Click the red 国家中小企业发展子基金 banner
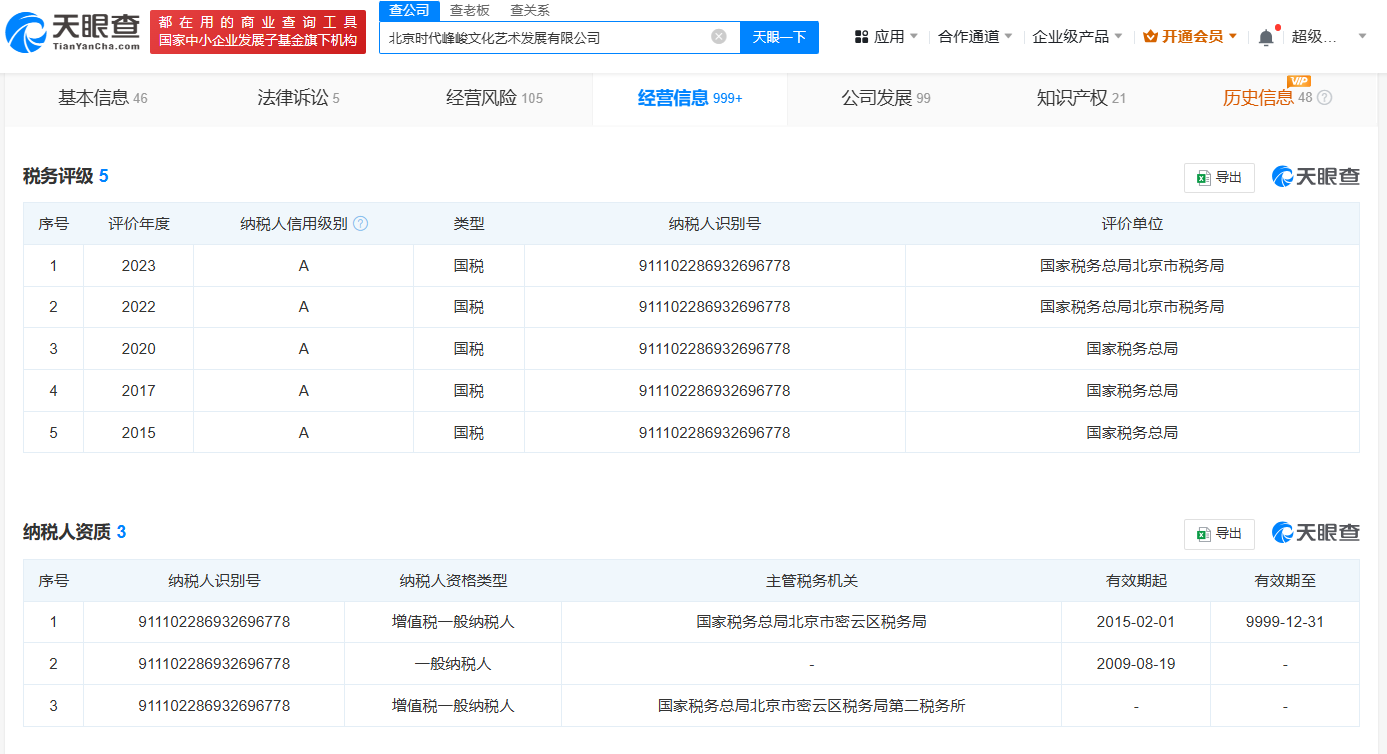This screenshot has width=1387, height=754. point(258,32)
